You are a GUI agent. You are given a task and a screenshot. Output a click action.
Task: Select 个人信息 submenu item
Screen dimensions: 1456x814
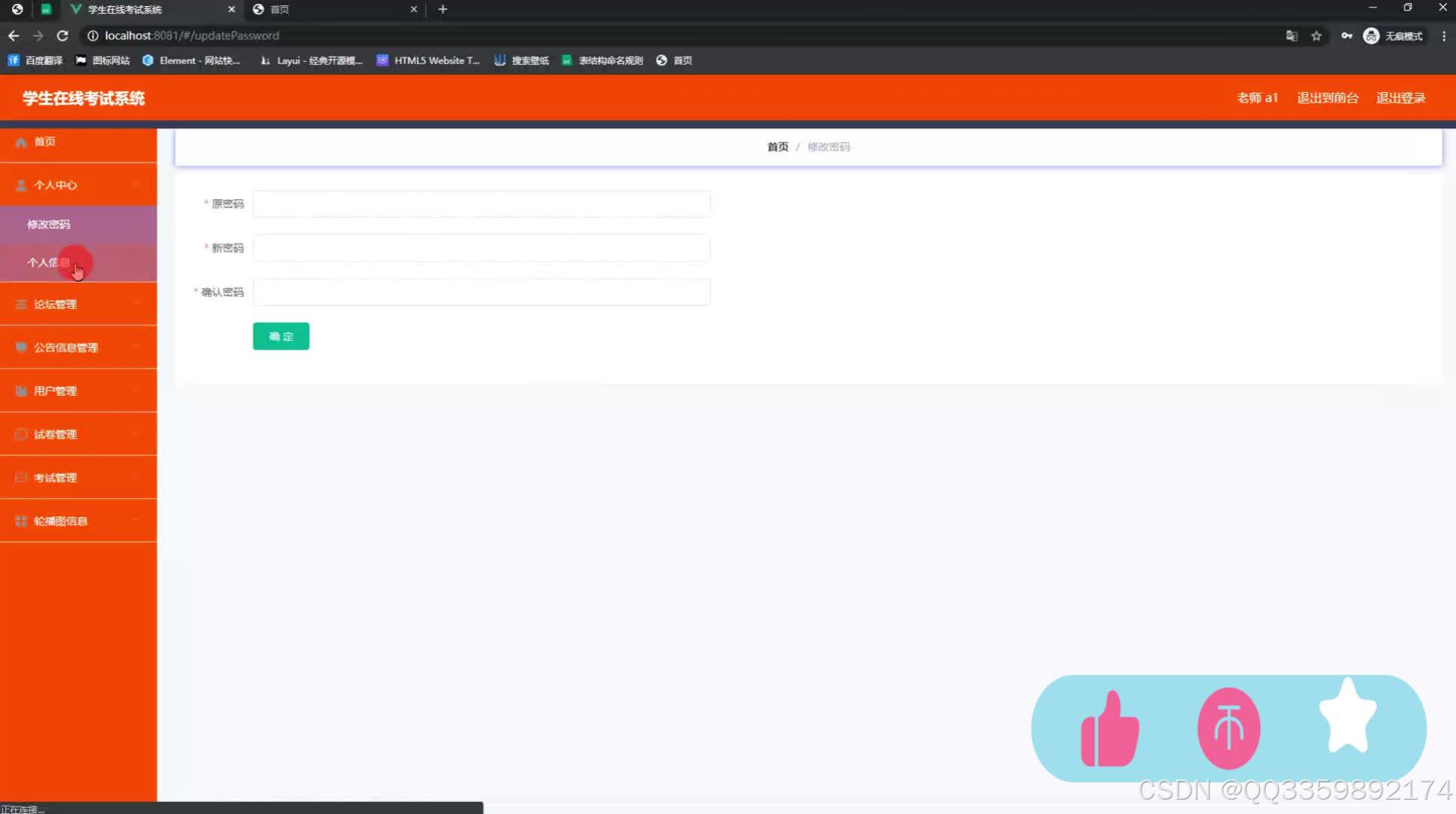[x=49, y=262]
